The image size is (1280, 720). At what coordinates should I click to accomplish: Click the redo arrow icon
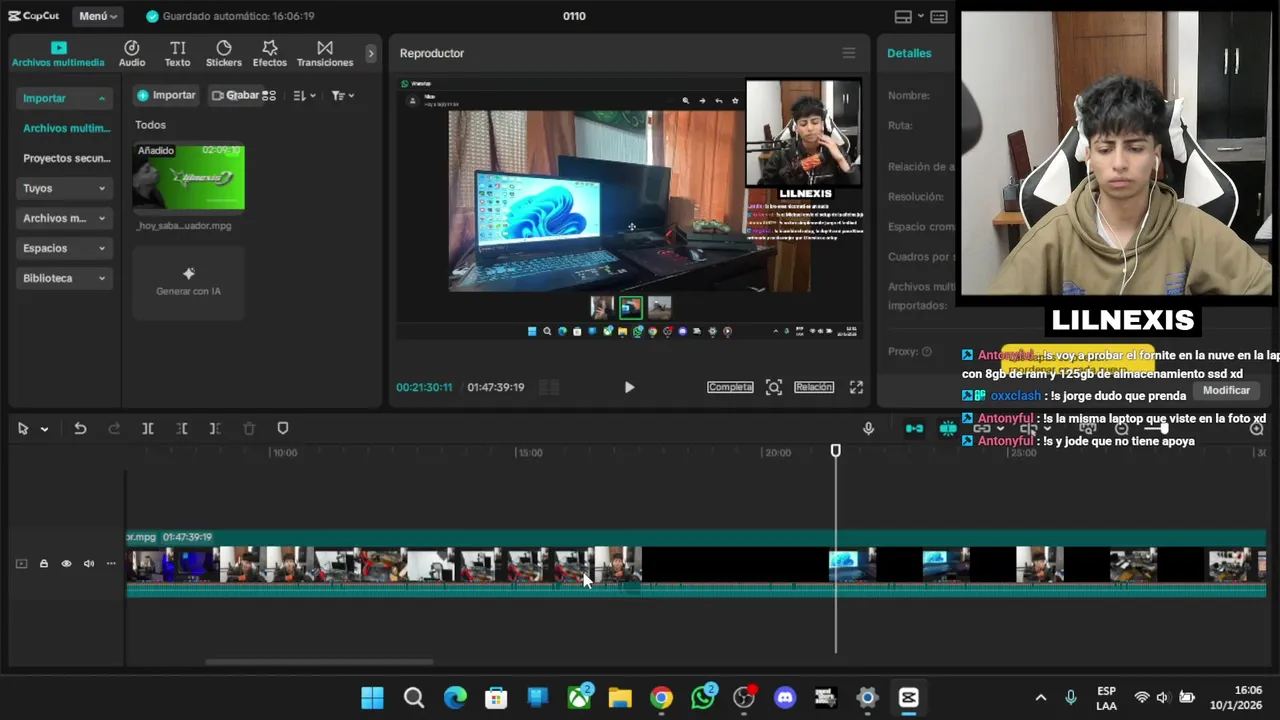(114, 428)
